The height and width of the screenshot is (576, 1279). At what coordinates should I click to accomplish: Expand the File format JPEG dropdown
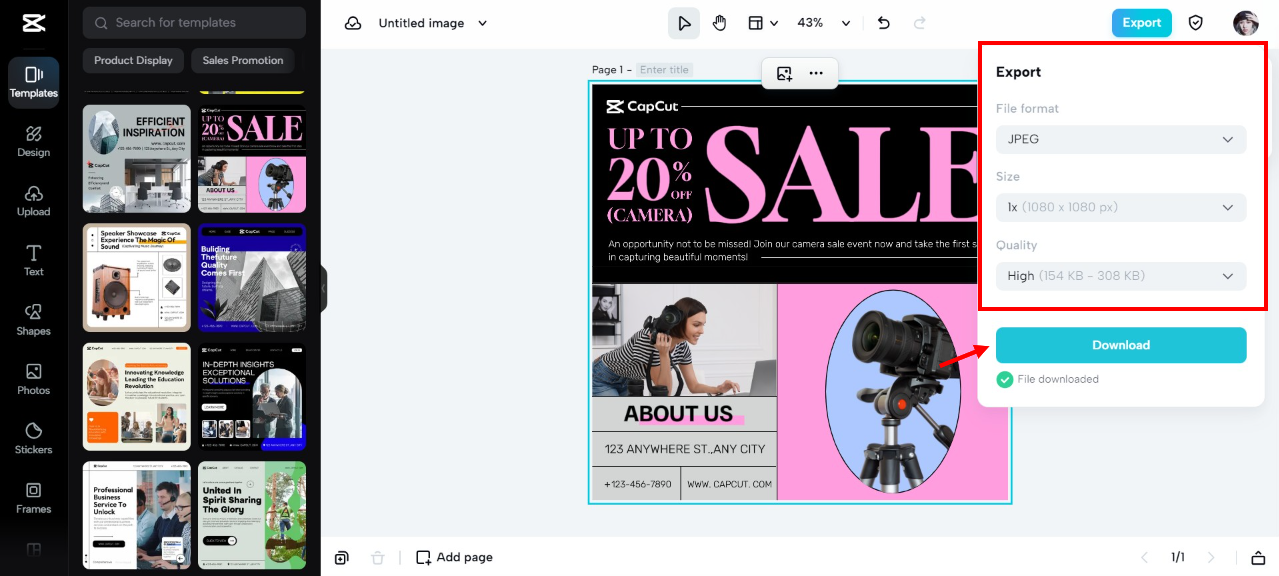[1120, 139]
